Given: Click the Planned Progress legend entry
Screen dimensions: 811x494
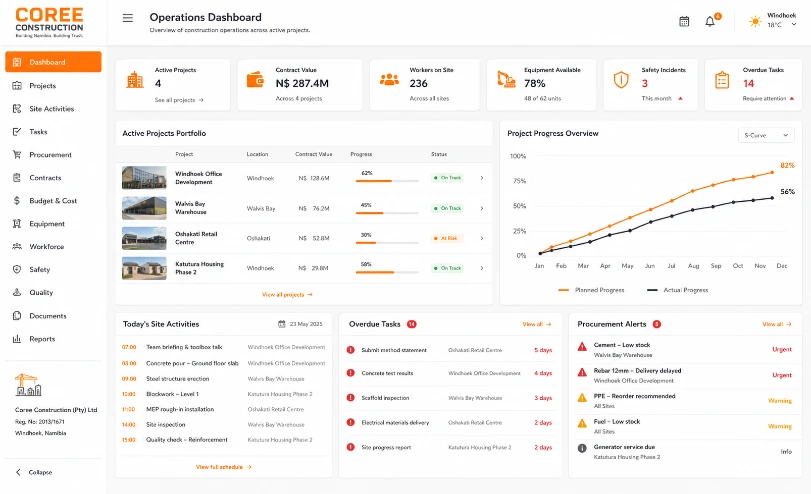Looking at the screenshot, I should [591, 290].
